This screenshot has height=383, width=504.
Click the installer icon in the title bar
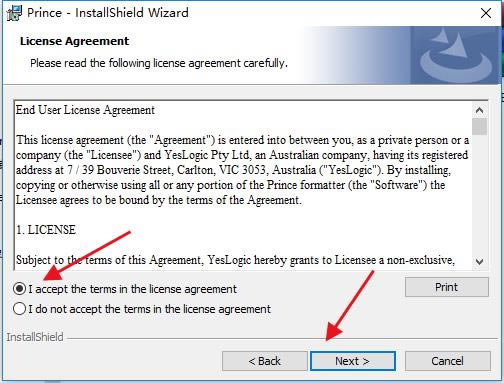coord(14,13)
